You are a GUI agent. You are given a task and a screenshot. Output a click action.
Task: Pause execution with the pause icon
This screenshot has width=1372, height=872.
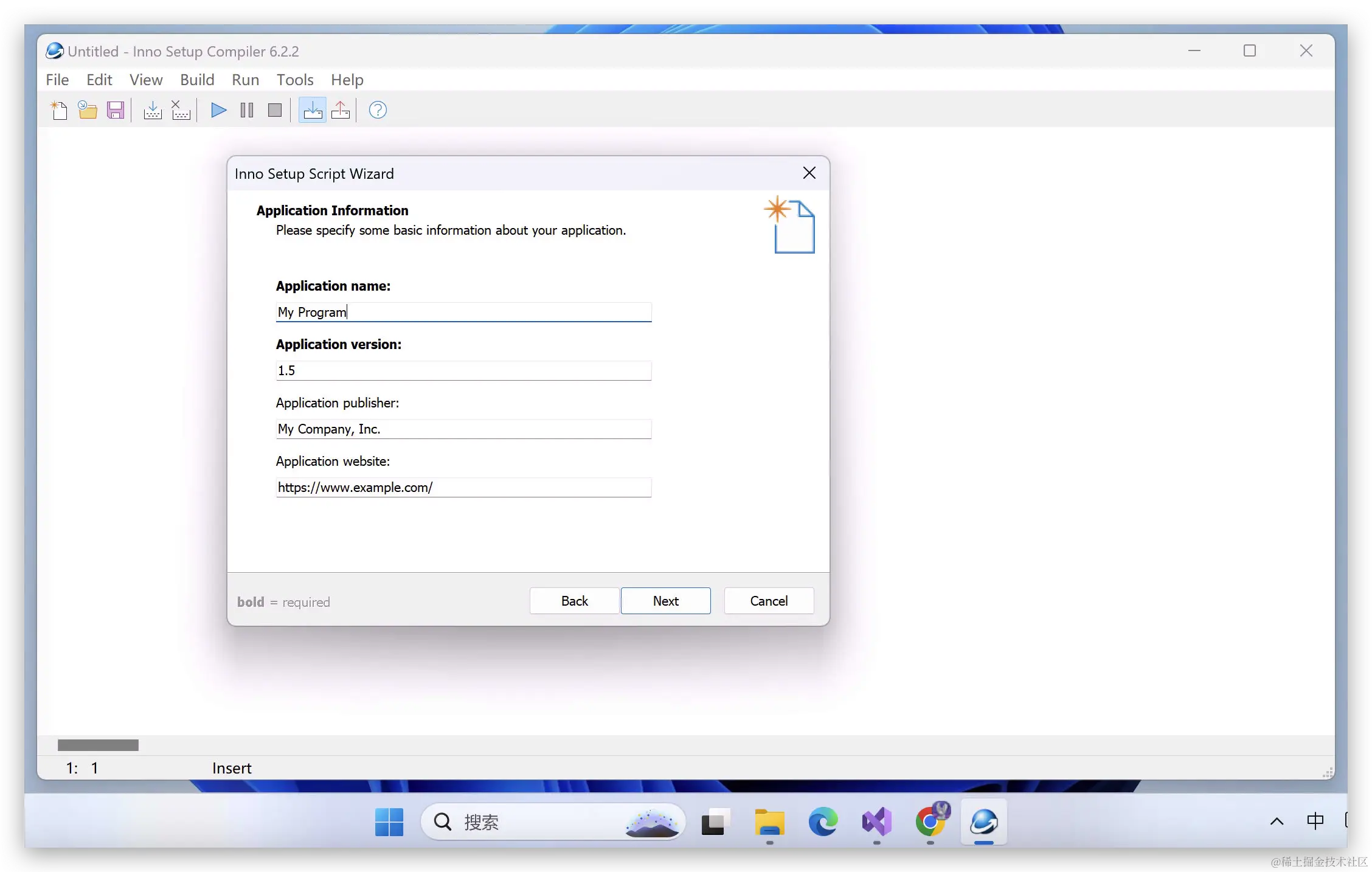coord(247,110)
